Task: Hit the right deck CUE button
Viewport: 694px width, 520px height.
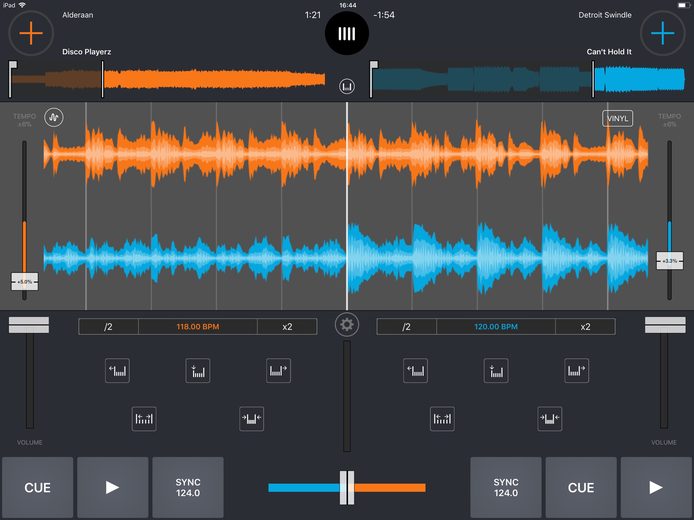Action: [x=581, y=487]
